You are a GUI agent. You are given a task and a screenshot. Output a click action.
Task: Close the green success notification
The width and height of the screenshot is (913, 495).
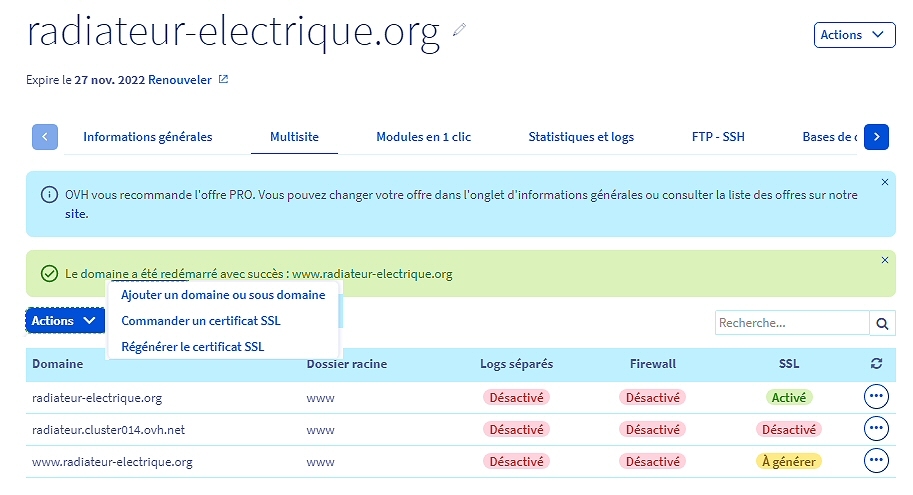pos(884,260)
